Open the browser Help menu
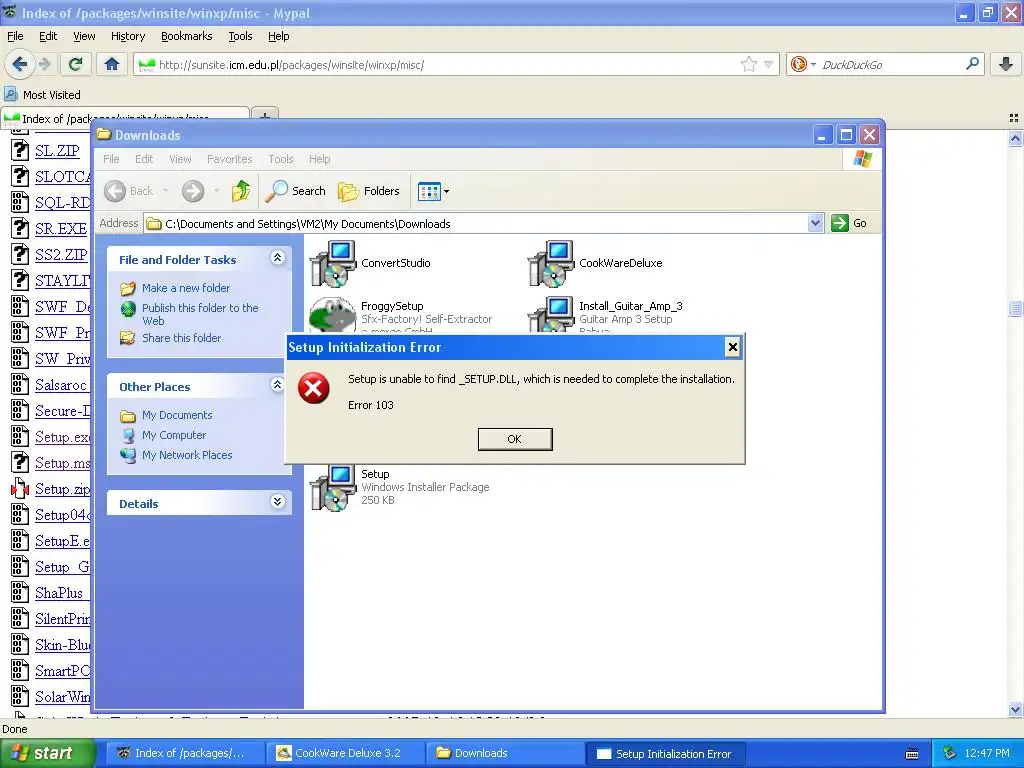The height and width of the screenshot is (768, 1024). (278, 36)
